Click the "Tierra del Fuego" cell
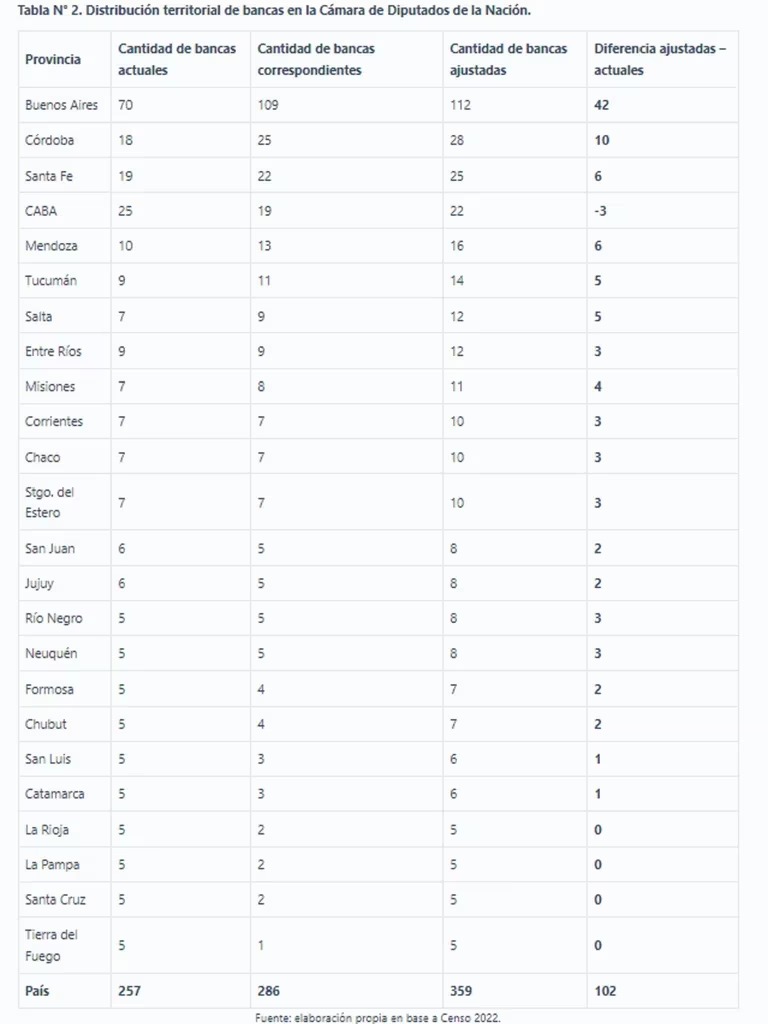This screenshot has width=768, height=1024. click(x=51, y=945)
